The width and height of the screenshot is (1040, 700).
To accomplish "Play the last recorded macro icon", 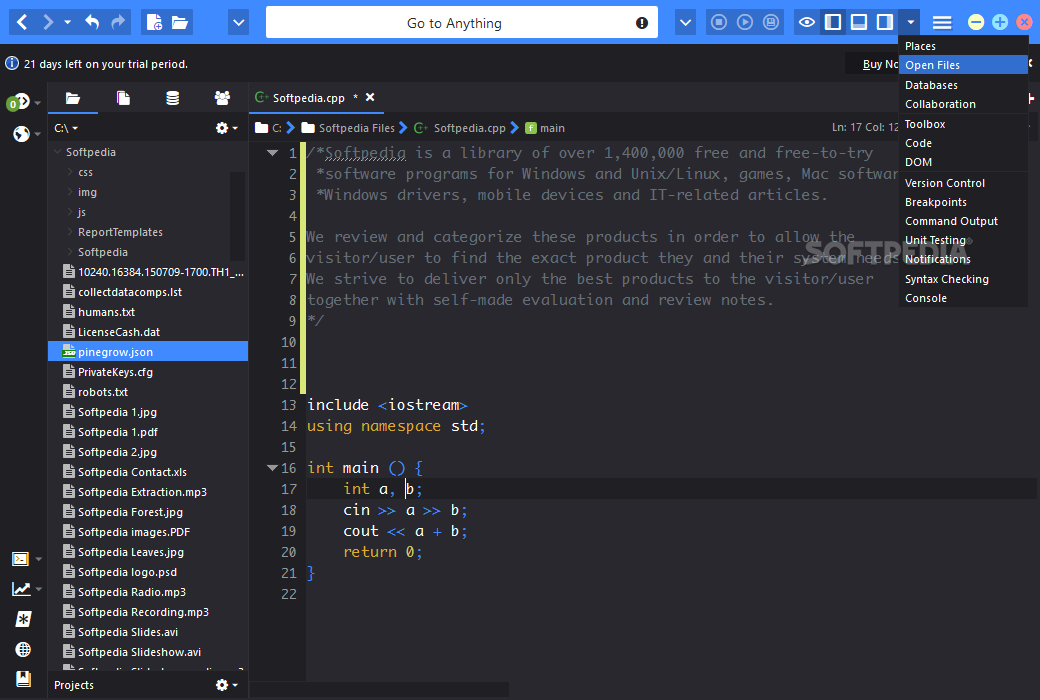I will tap(745, 23).
